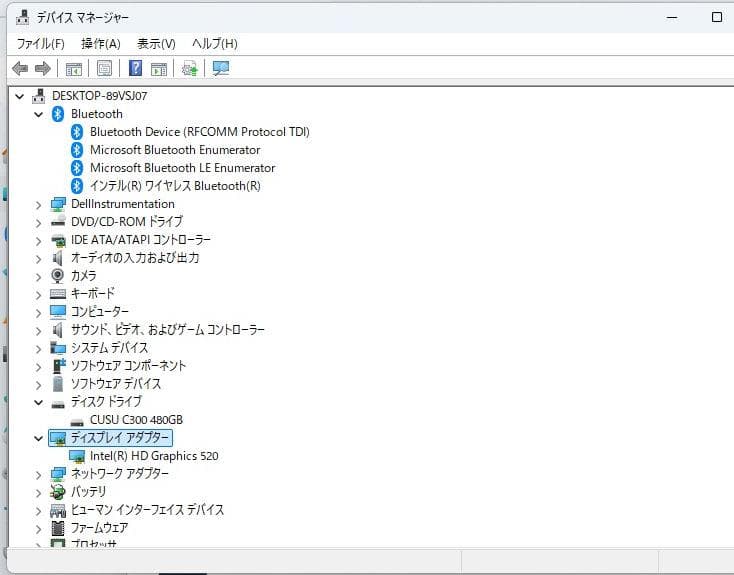Show or hide console tree toolbar icon
734x575 pixels.
(x=73, y=69)
